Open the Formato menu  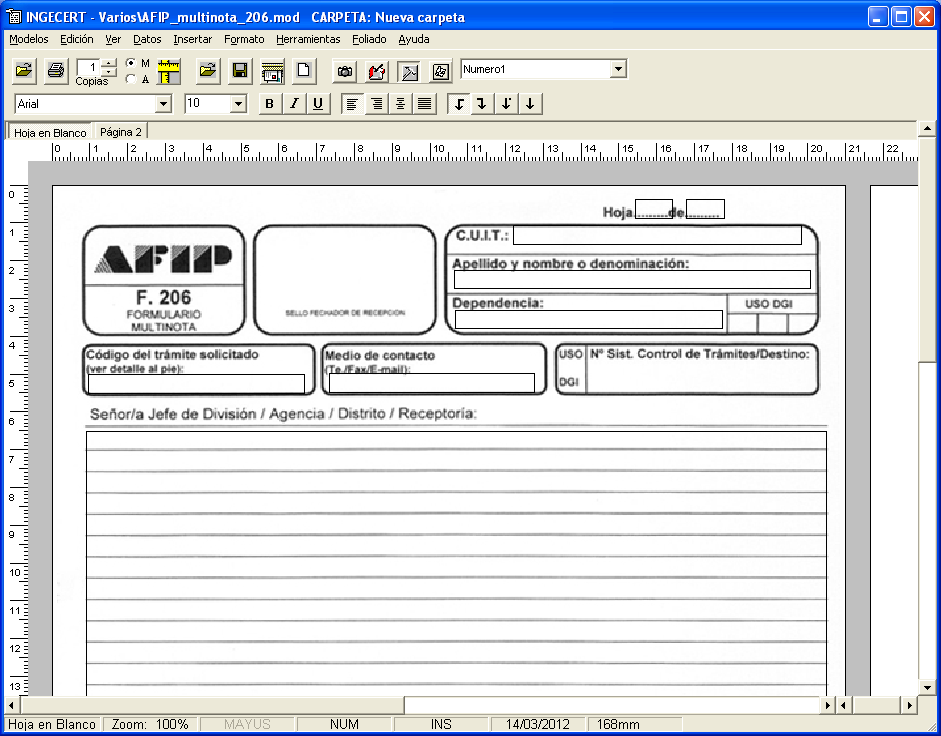[x=244, y=39]
